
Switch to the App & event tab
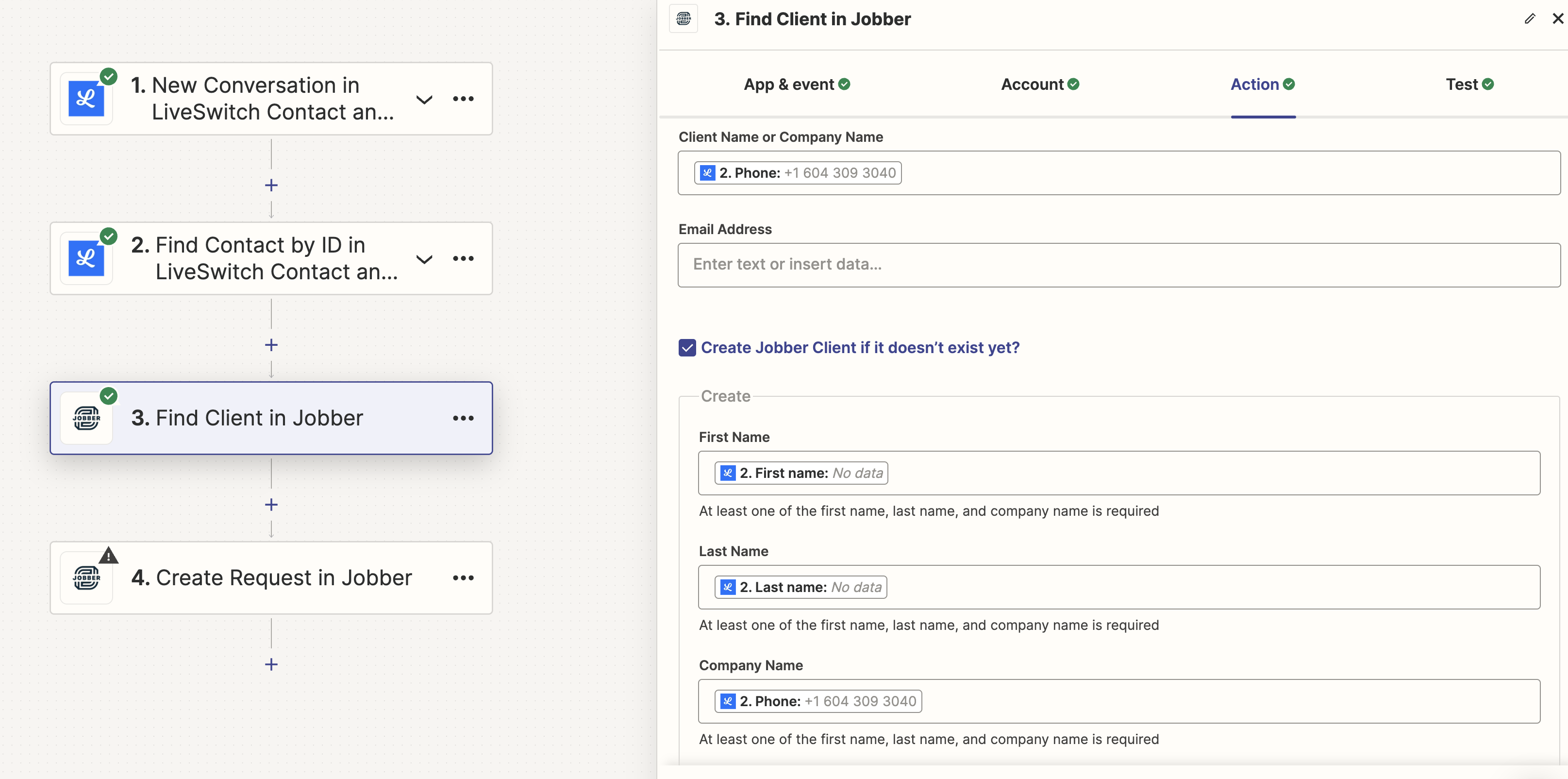(797, 84)
